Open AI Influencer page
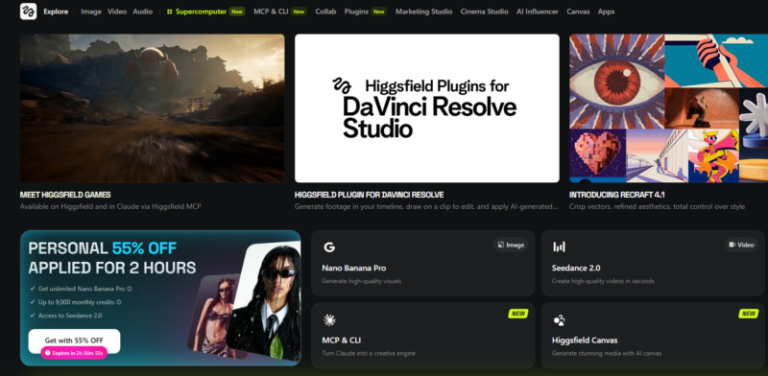The width and height of the screenshot is (768, 376). (x=537, y=12)
